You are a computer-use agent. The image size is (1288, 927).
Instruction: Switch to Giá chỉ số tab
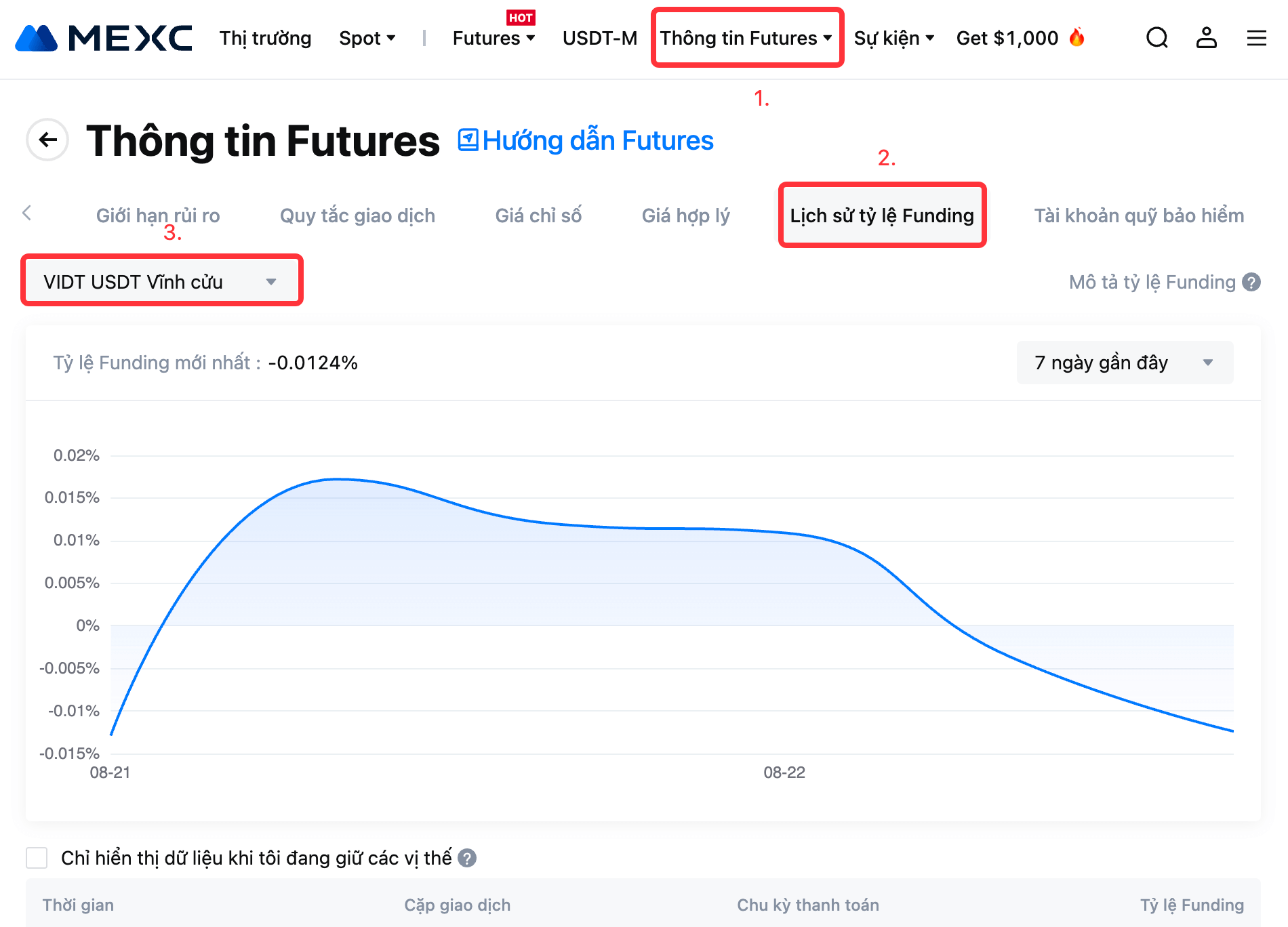click(x=538, y=215)
